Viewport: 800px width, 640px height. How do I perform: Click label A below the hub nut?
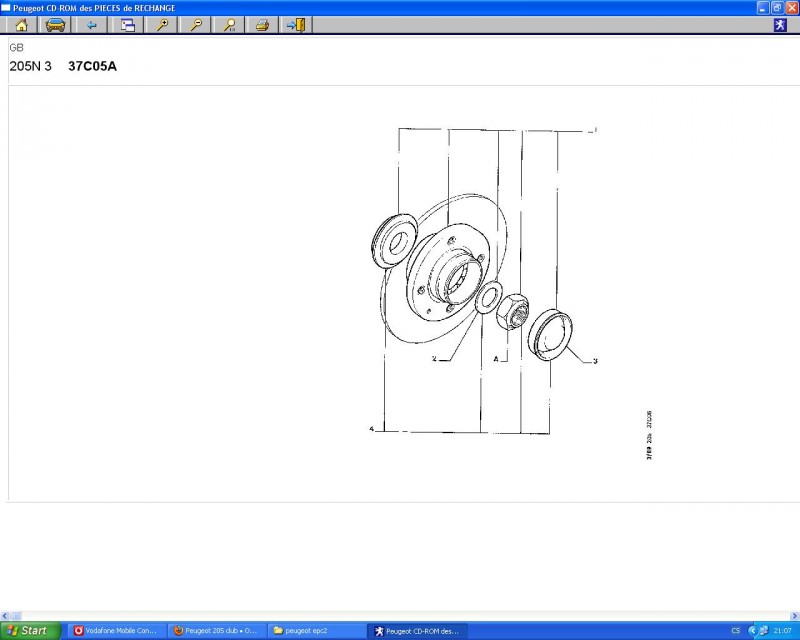point(494,357)
